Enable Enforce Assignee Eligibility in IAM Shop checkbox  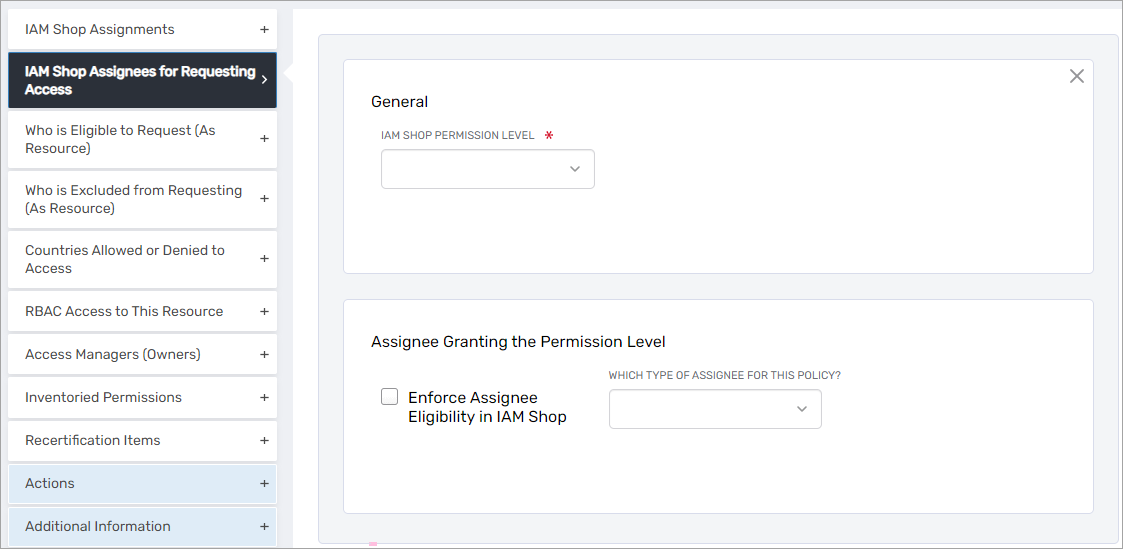tap(390, 397)
